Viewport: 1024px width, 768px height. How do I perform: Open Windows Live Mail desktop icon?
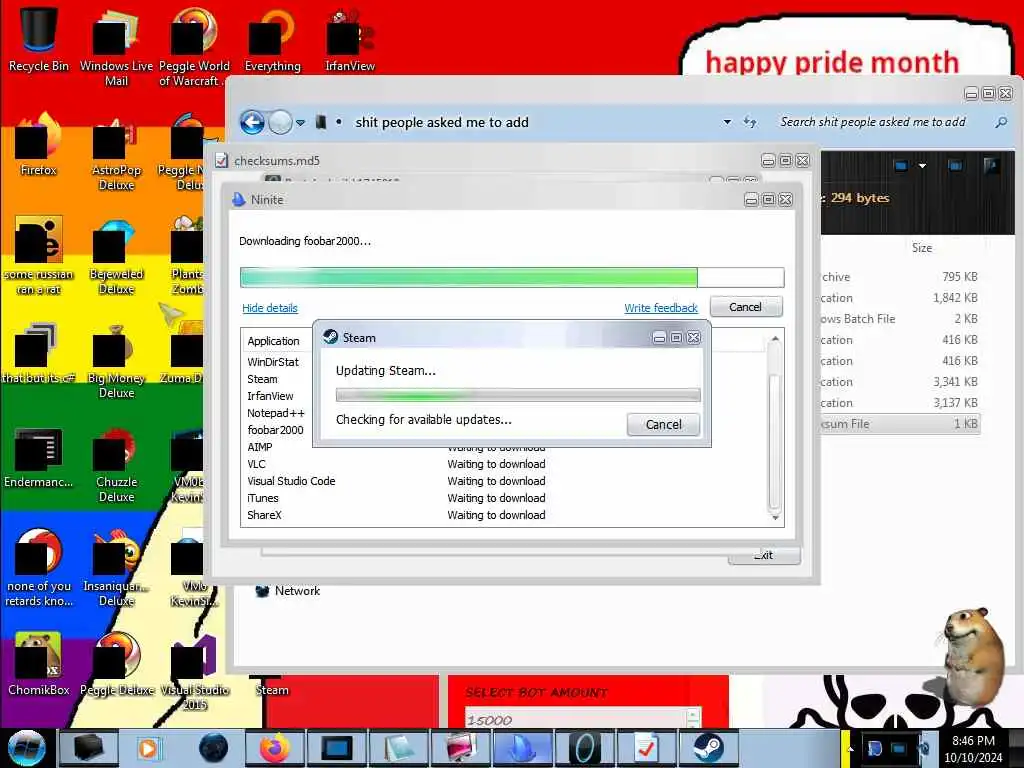point(116,46)
